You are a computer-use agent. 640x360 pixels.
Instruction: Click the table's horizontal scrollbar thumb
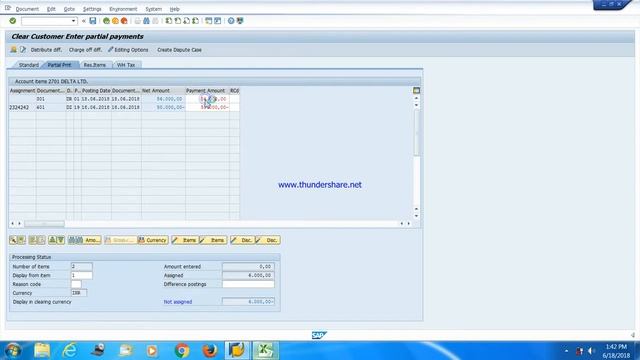point(44,224)
